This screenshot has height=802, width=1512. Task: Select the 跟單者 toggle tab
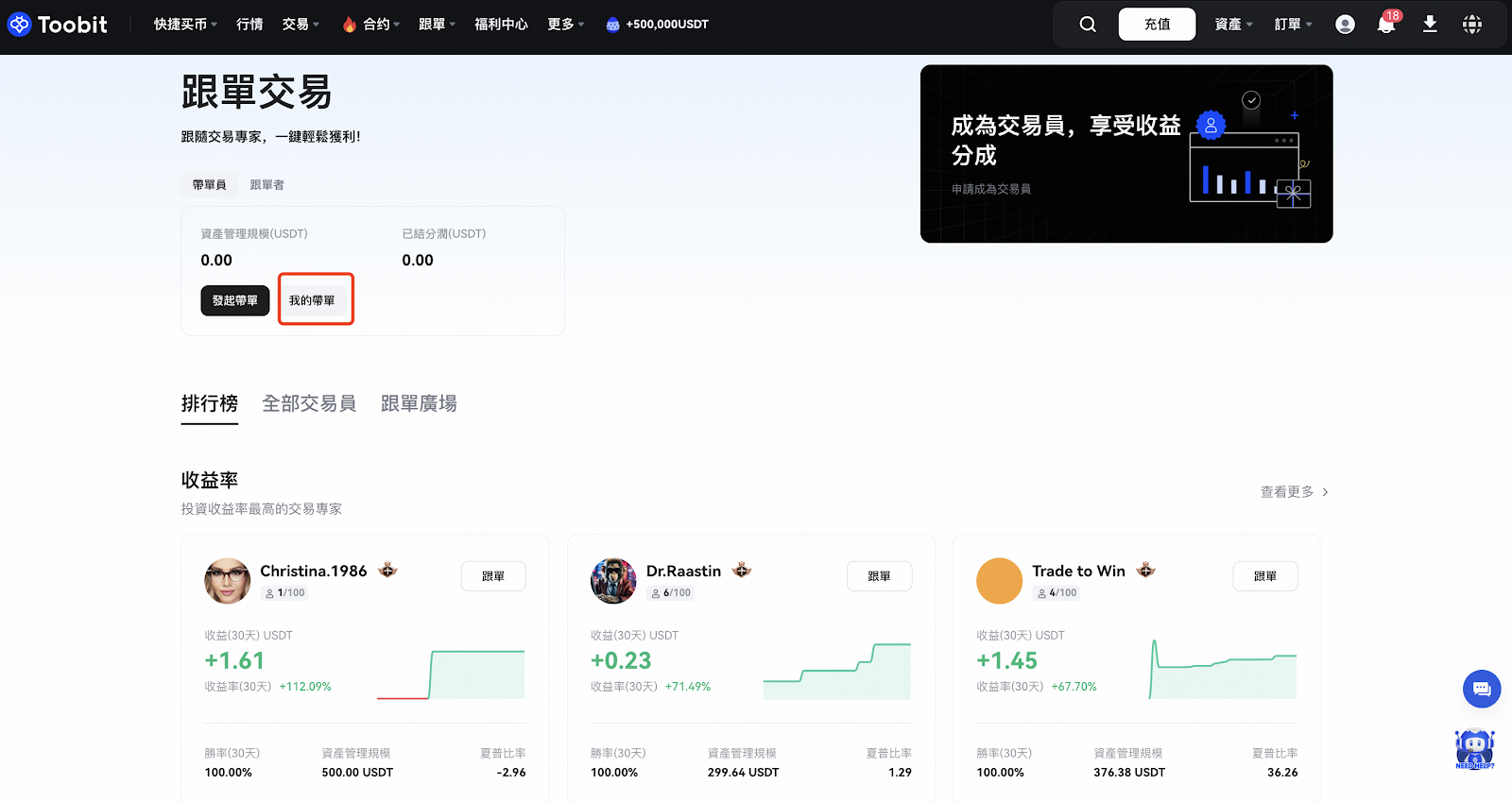point(266,185)
